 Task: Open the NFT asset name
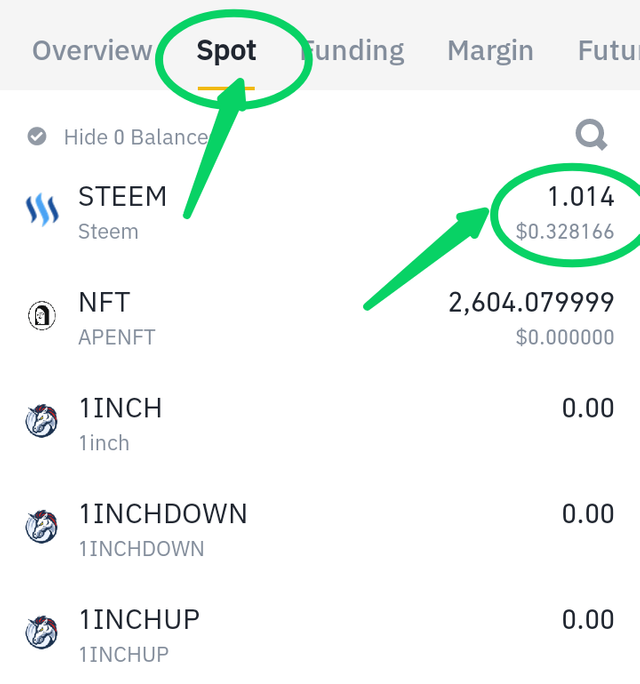coord(104,302)
